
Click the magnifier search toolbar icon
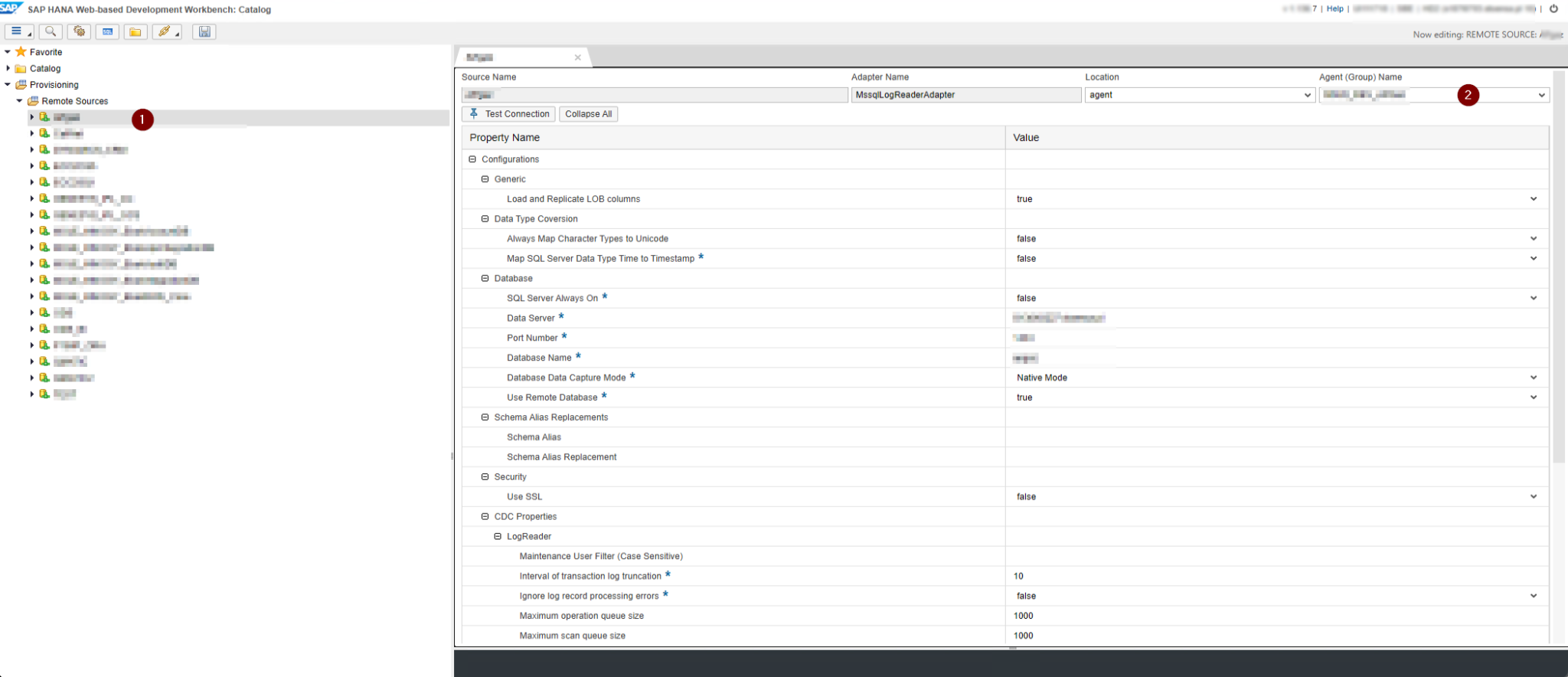(51, 31)
